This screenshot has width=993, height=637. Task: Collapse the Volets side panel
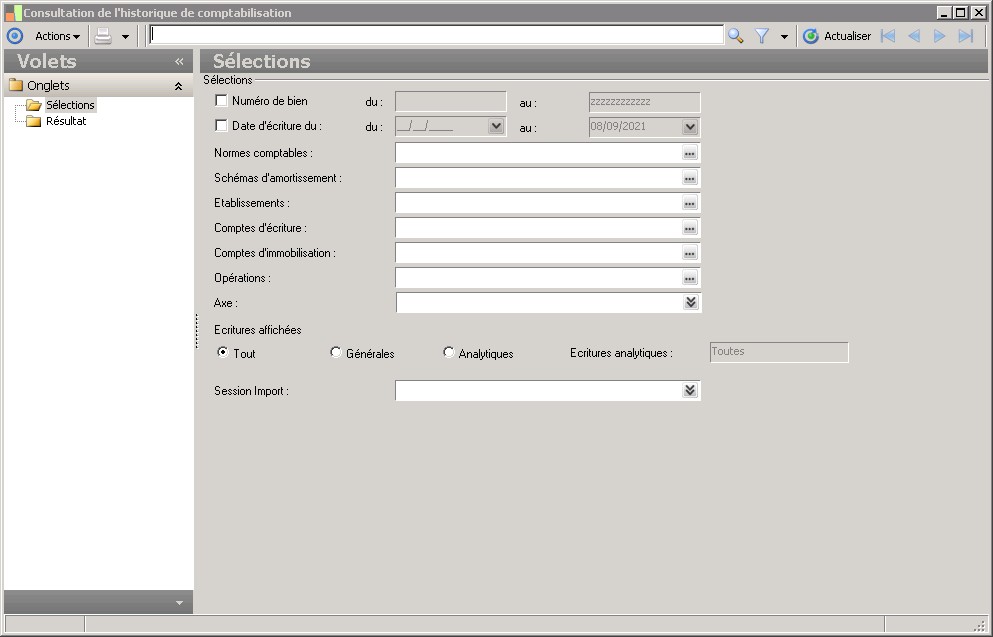click(179, 61)
